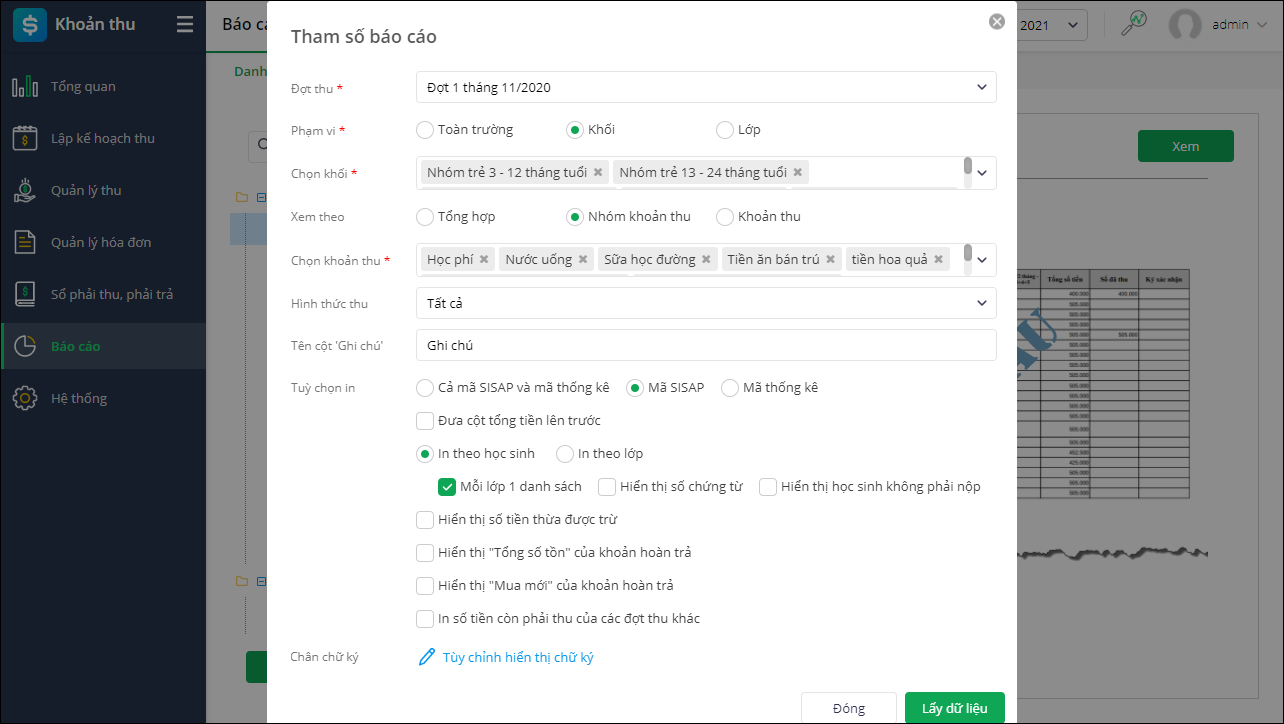Open the Hệ thống gear icon
This screenshot has height=724, width=1284.
click(x=25, y=398)
